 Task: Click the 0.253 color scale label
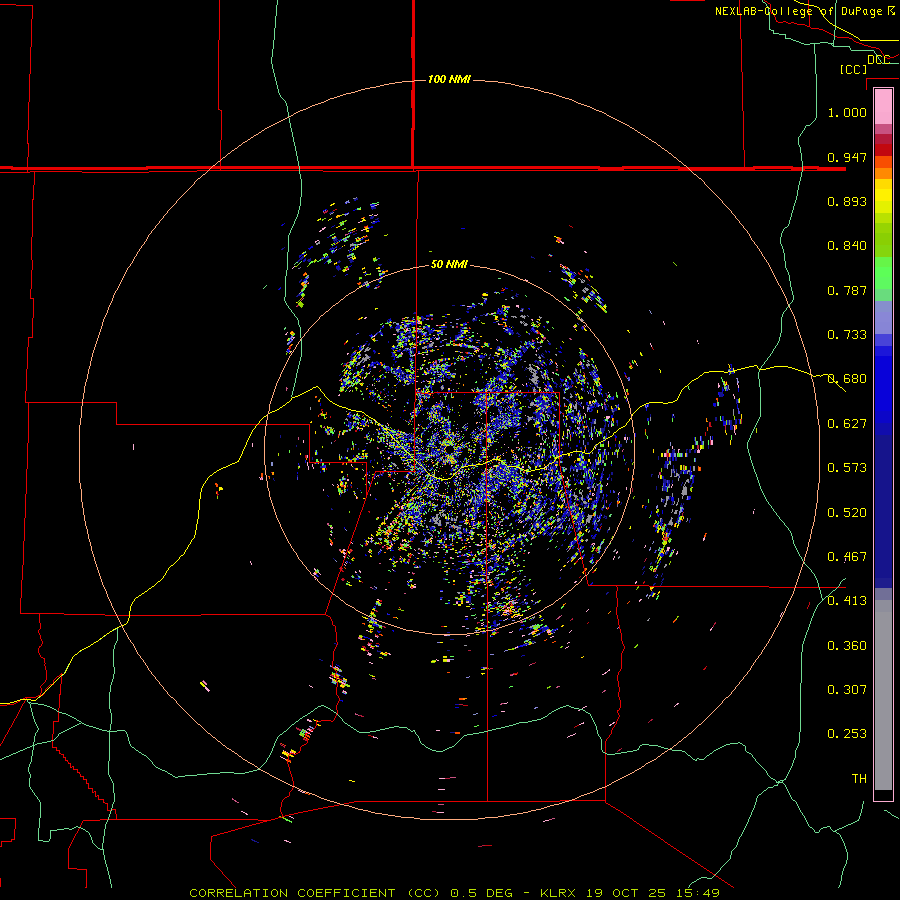click(847, 734)
